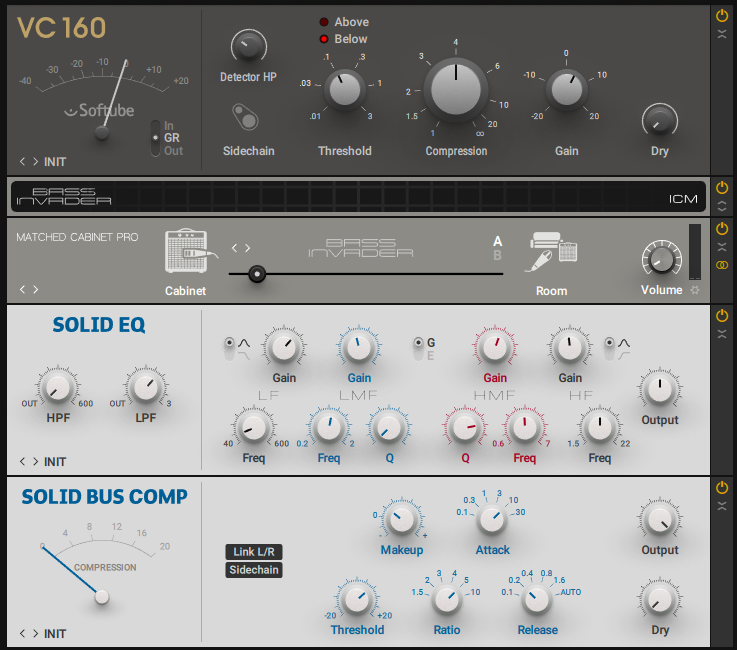Click the Makeup knob

point(402,520)
